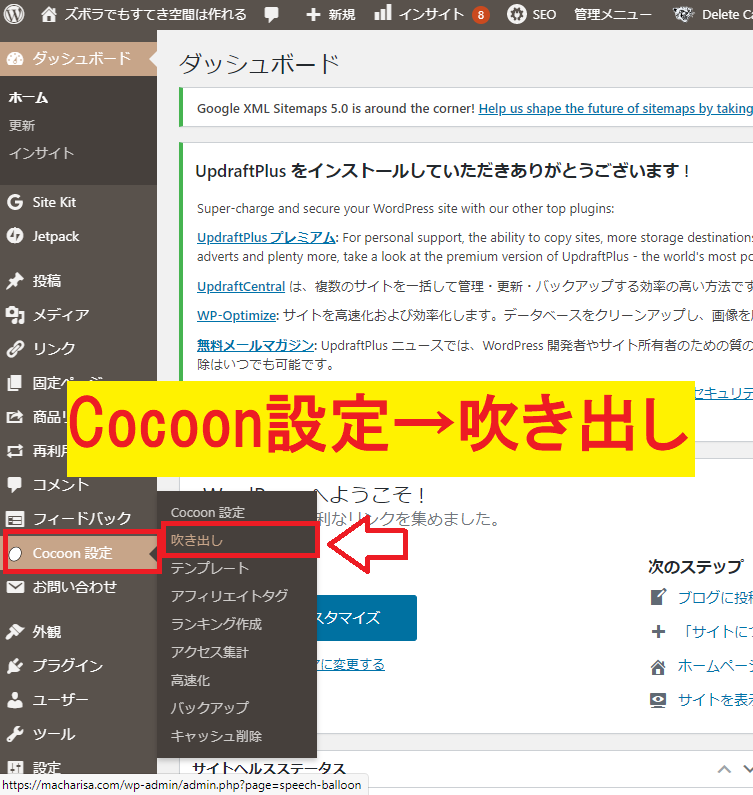Open the UpdraftCentral link
Viewport: 753px width, 795px height.
[x=241, y=286]
